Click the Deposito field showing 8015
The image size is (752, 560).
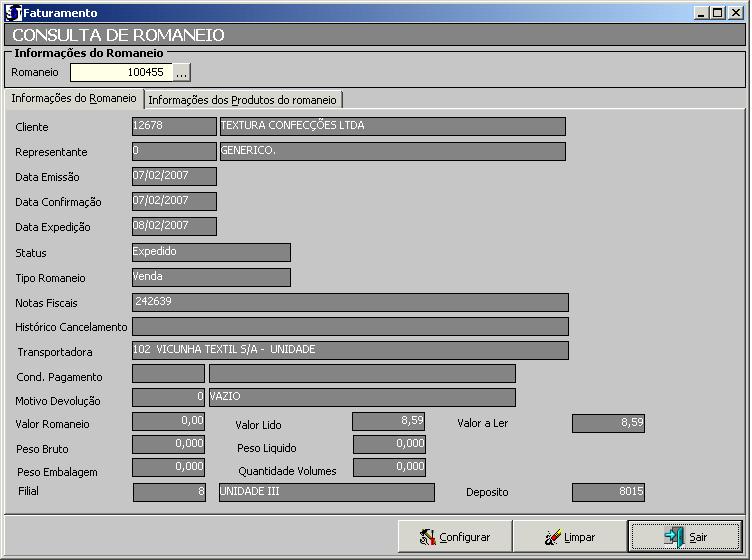(x=608, y=492)
